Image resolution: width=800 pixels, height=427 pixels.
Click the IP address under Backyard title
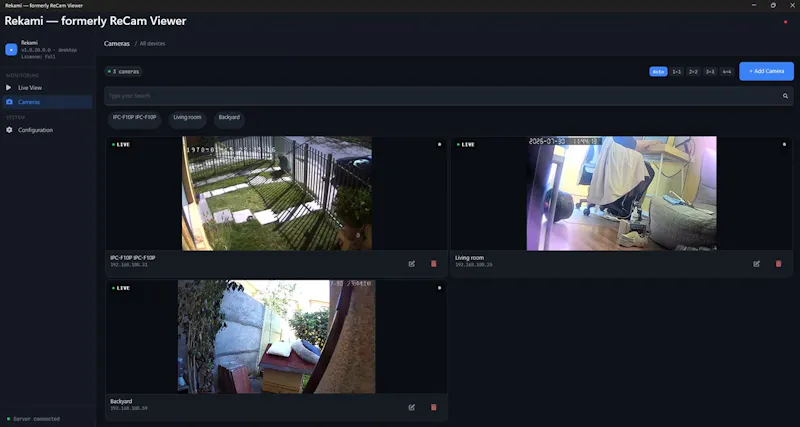(129, 409)
